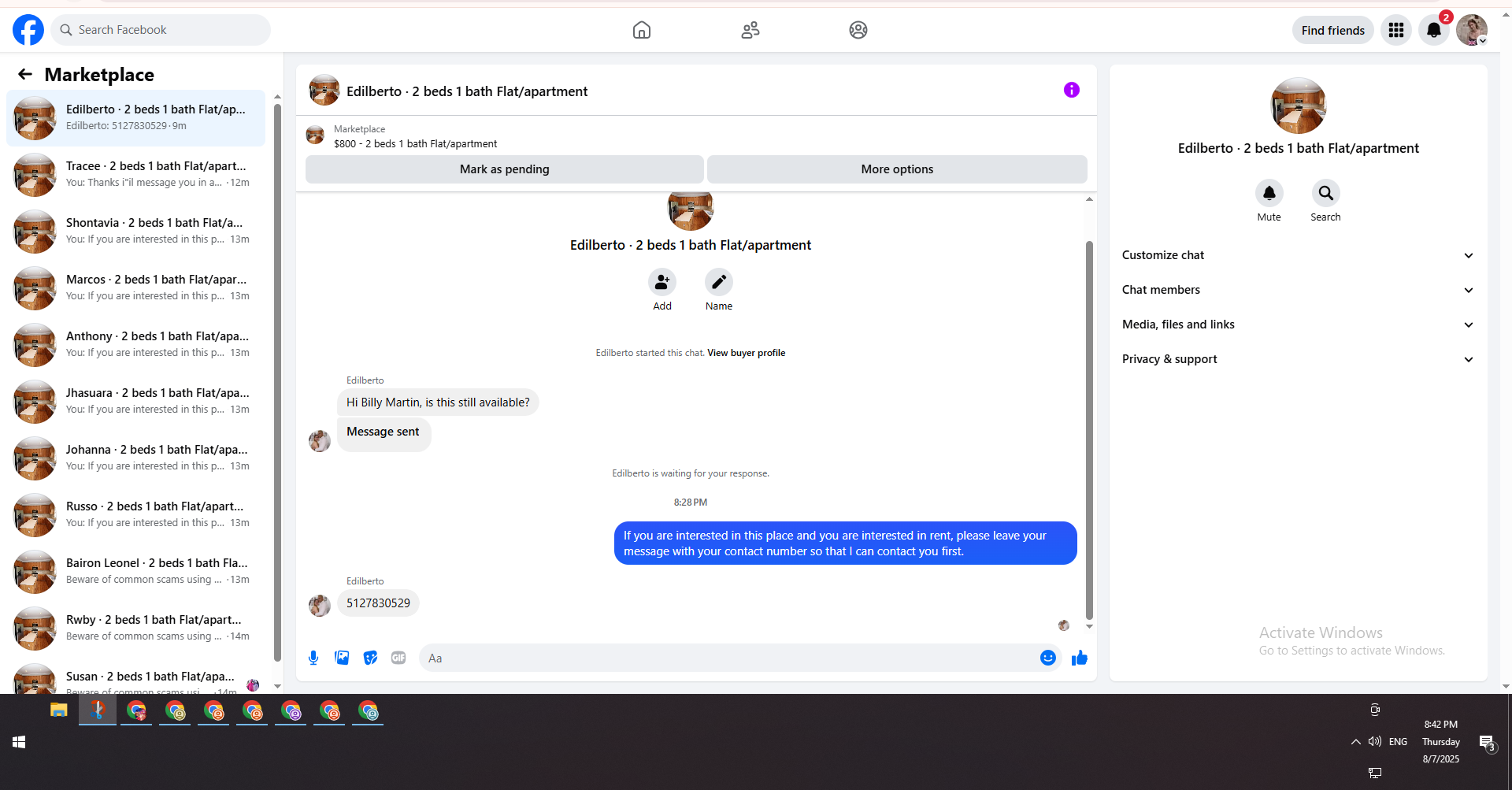Click the message 5127830529
Screen dimensions: 1512x790
378,603
